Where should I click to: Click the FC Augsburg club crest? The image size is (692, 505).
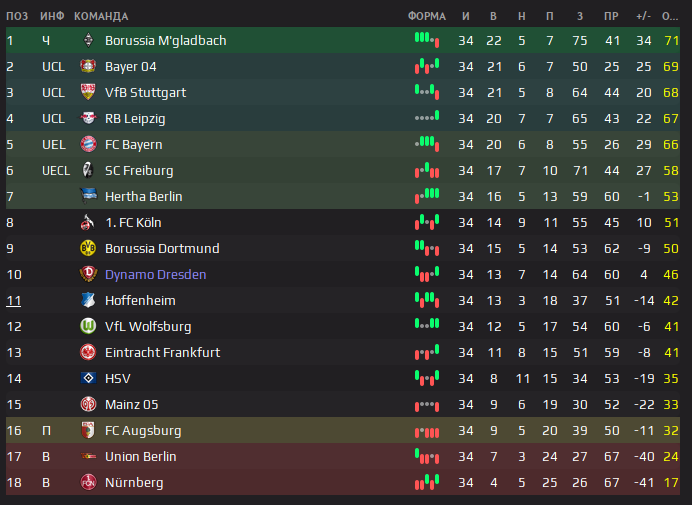pos(88,430)
